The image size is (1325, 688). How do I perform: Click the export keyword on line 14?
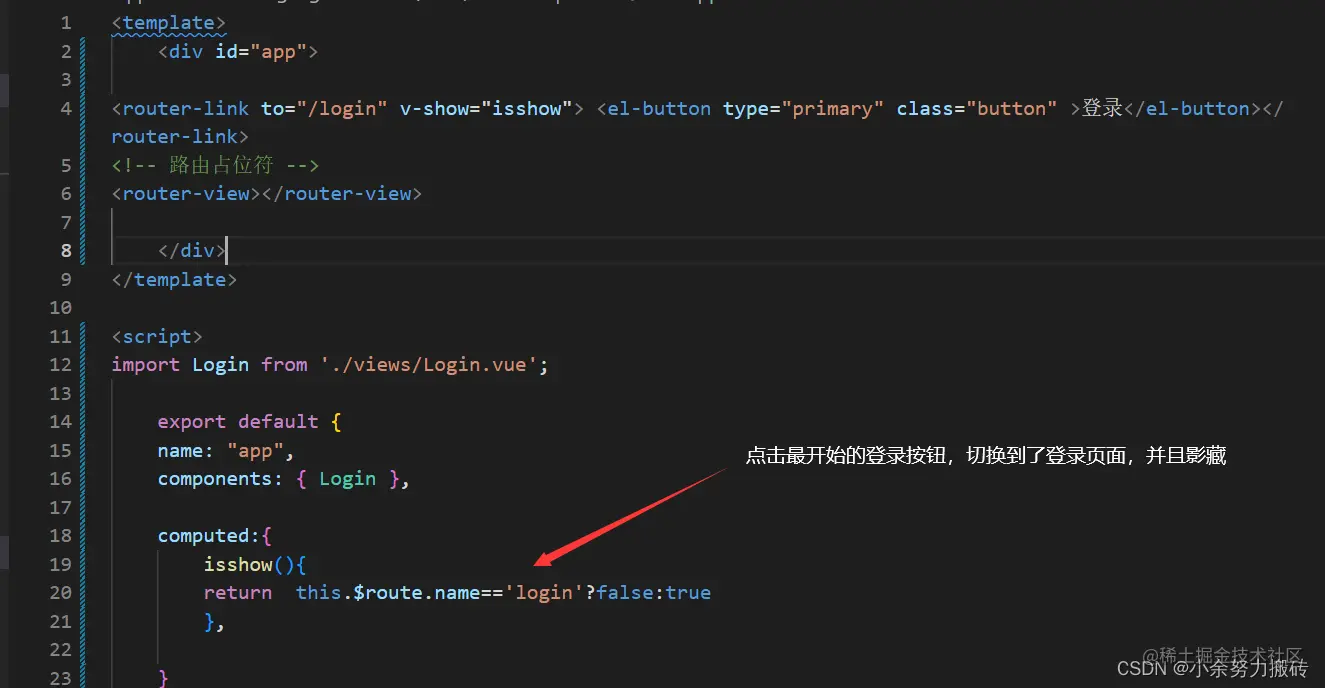click(x=192, y=421)
